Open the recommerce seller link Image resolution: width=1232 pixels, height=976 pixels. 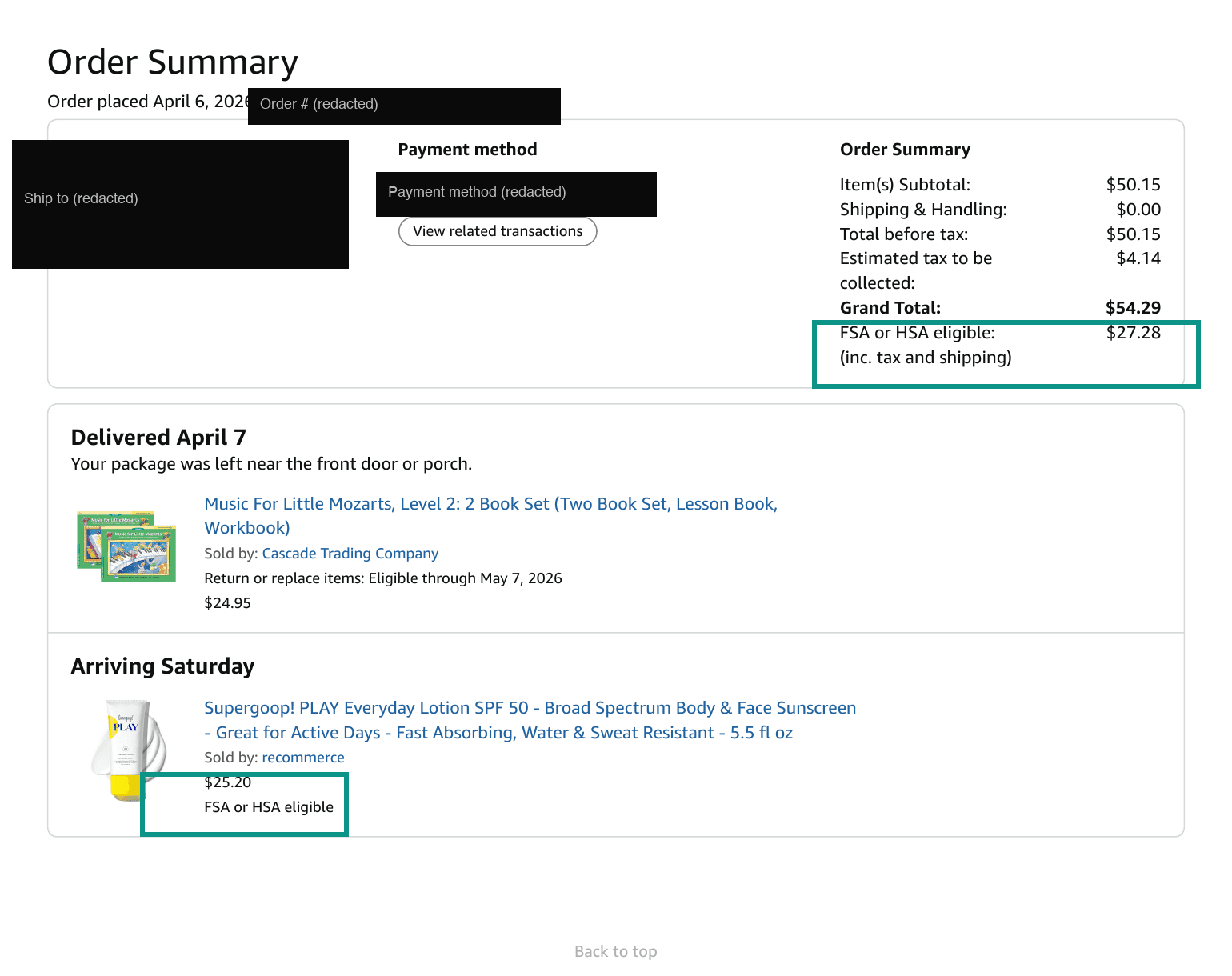pyautogui.click(x=303, y=758)
